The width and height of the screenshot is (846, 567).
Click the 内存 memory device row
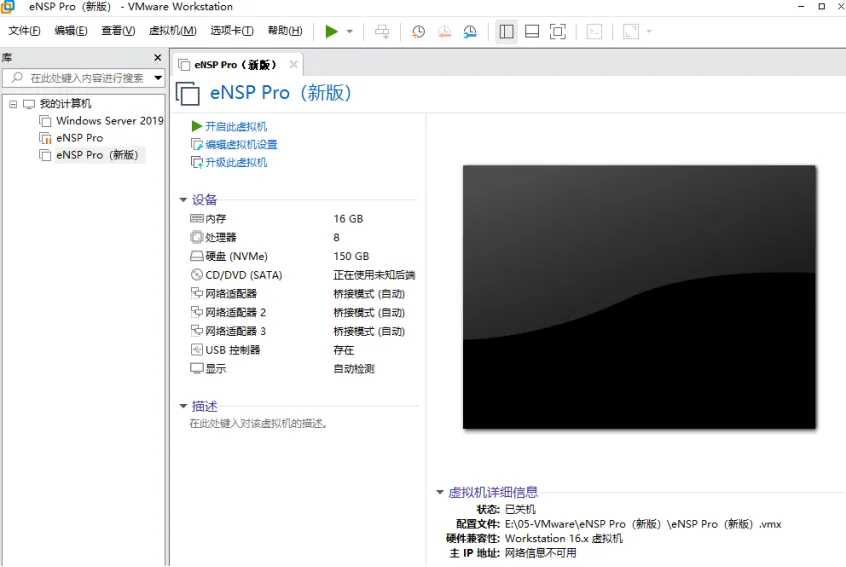click(x=303, y=218)
